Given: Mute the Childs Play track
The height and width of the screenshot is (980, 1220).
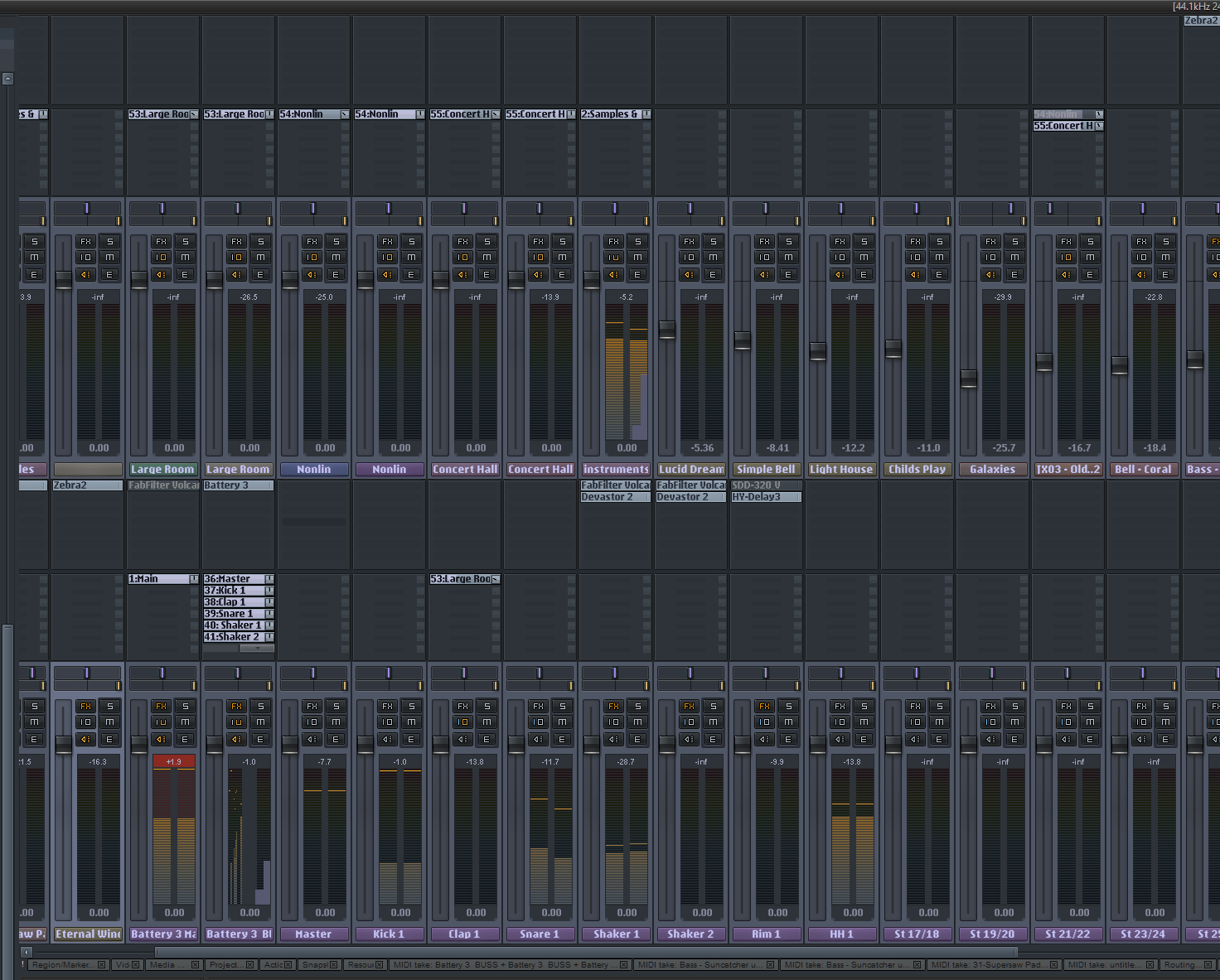Looking at the screenshot, I should point(939,258).
